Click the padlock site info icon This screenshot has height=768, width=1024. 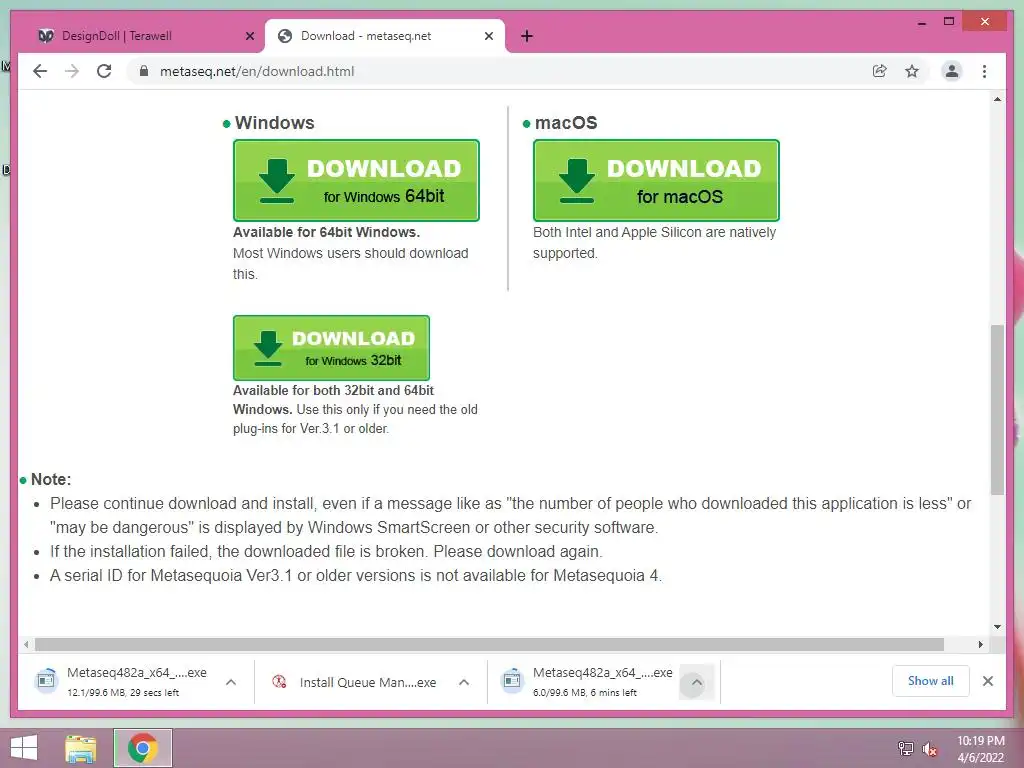144,71
